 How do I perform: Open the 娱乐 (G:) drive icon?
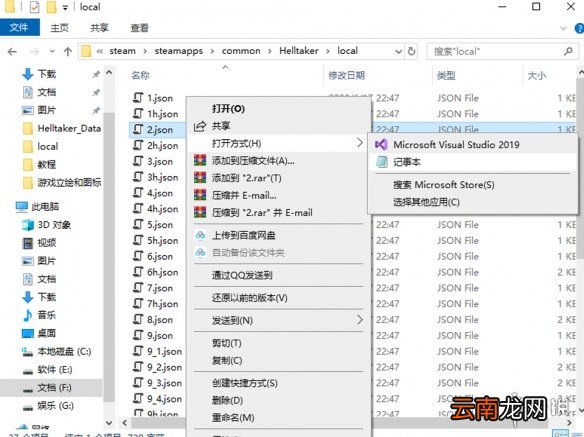click(x=28, y=407)
